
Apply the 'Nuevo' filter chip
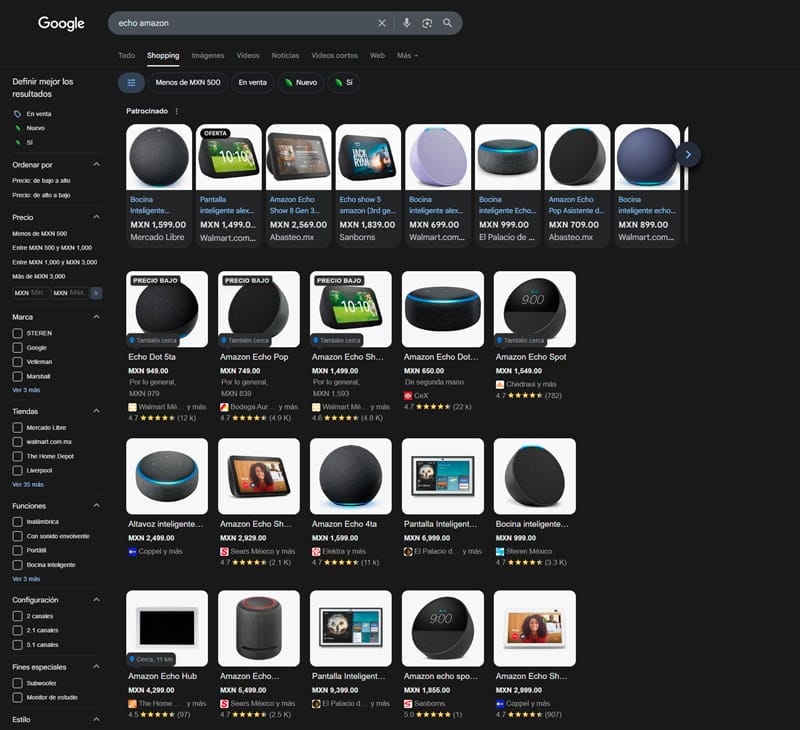point(301,83)
